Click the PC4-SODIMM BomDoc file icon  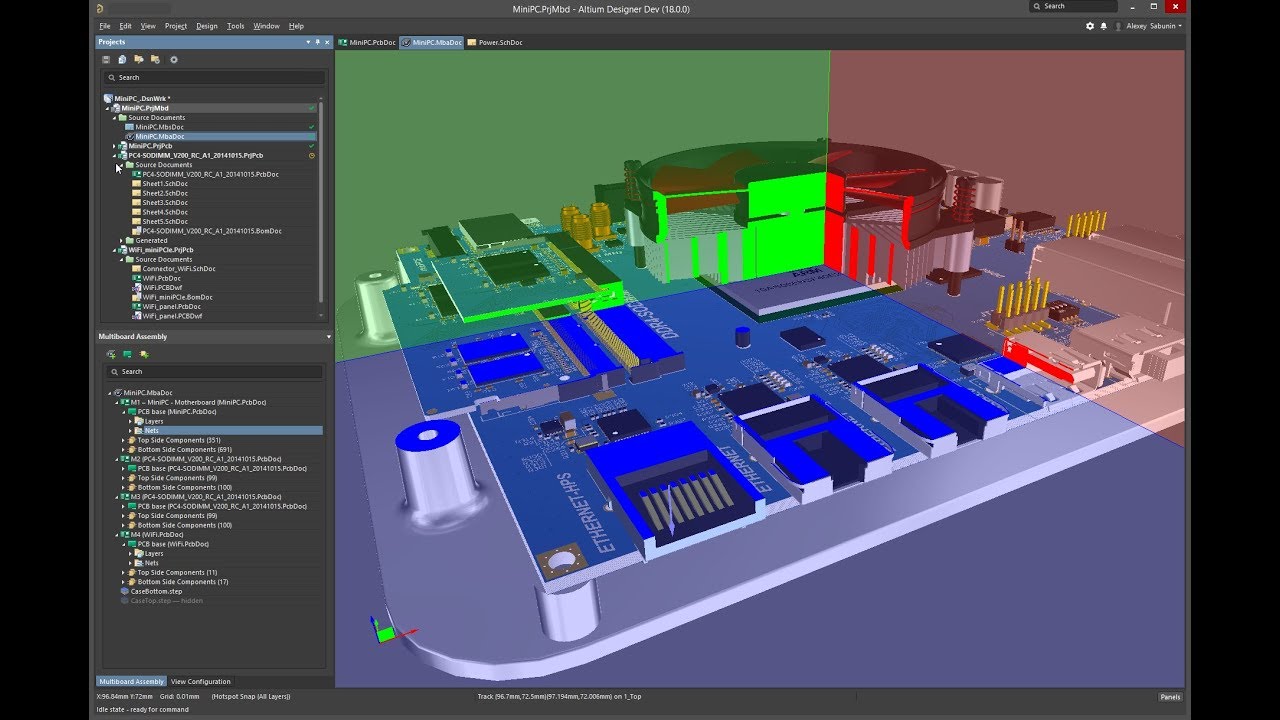[136, 231]
